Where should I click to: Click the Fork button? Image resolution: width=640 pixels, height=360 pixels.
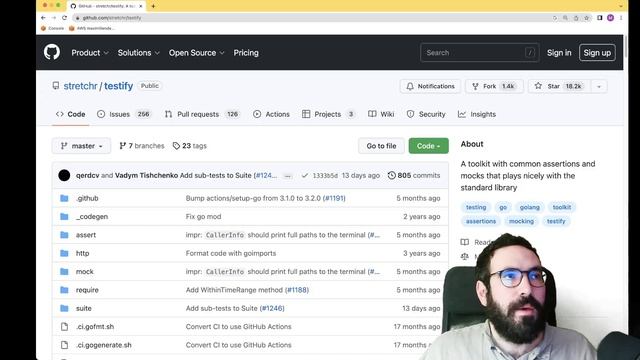click(x=494, y=86)
